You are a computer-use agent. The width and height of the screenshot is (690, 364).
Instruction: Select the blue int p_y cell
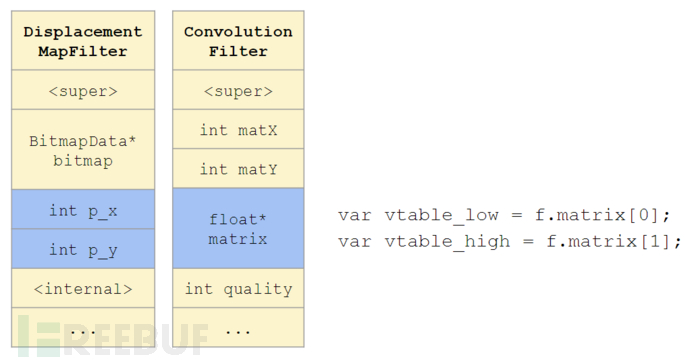pyautogui.click(x=83, y=249)
